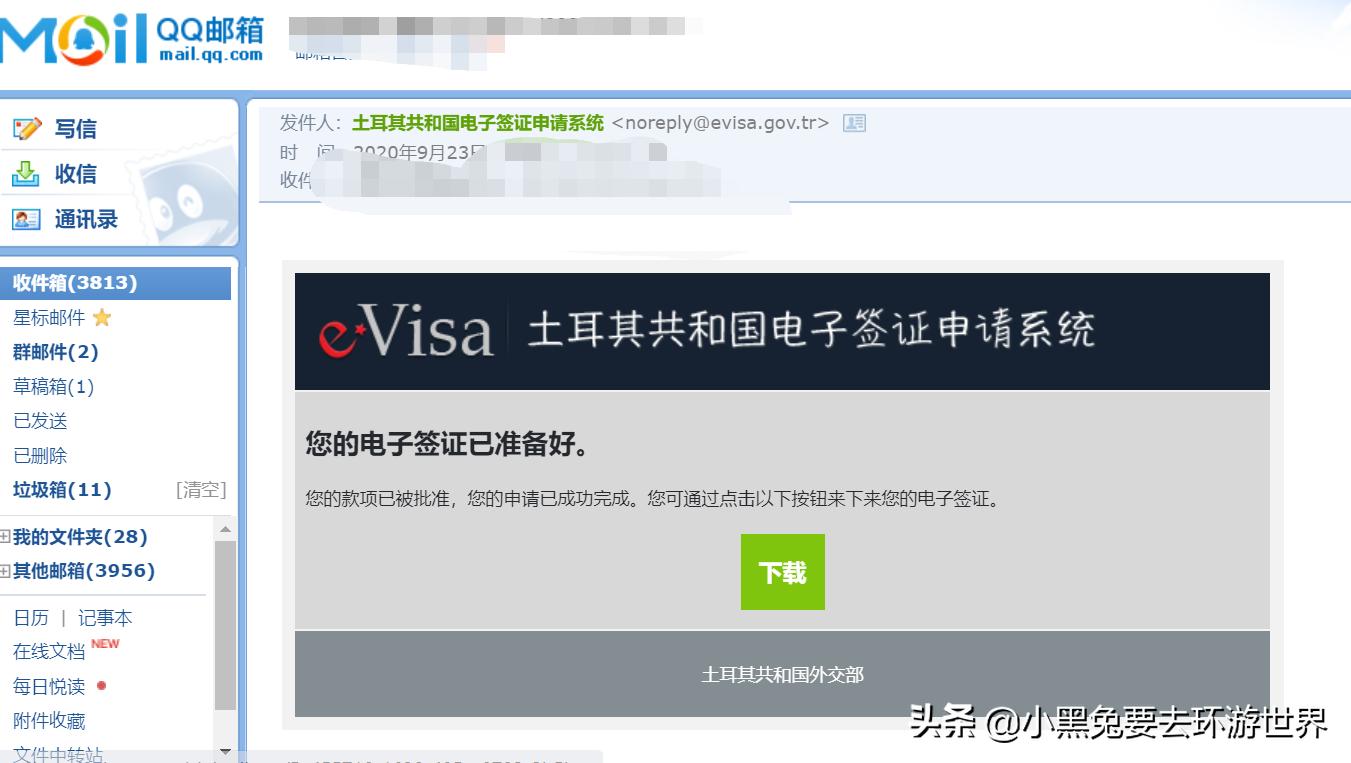
Task: Expand 我的文件夹 folder tree
Action: (x=5, y=537)
